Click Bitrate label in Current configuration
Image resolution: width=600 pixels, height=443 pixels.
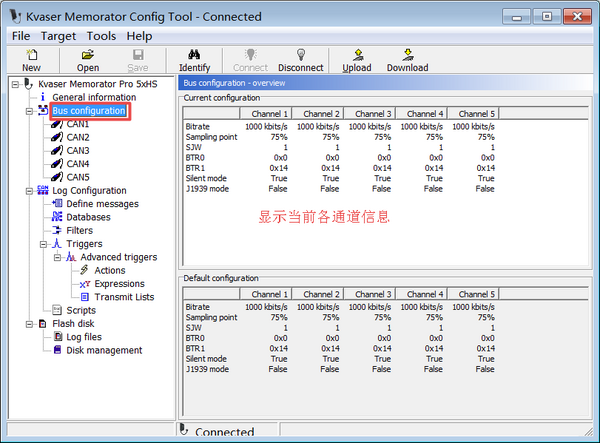197,127
